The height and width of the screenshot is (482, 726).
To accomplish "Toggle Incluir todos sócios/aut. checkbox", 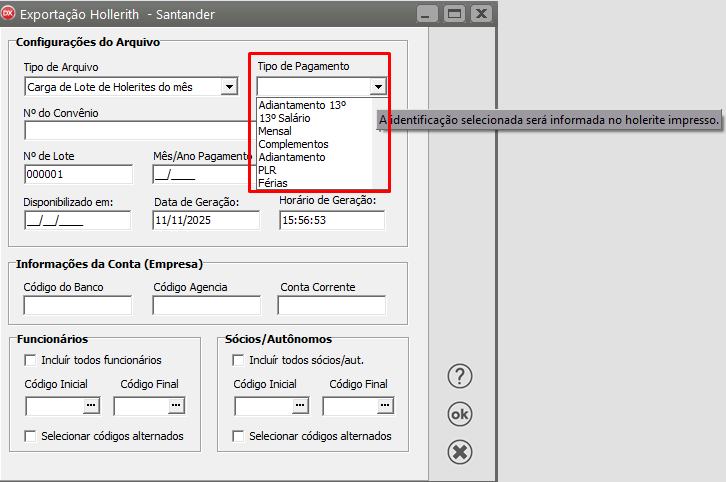I will (x=238, y=360).
